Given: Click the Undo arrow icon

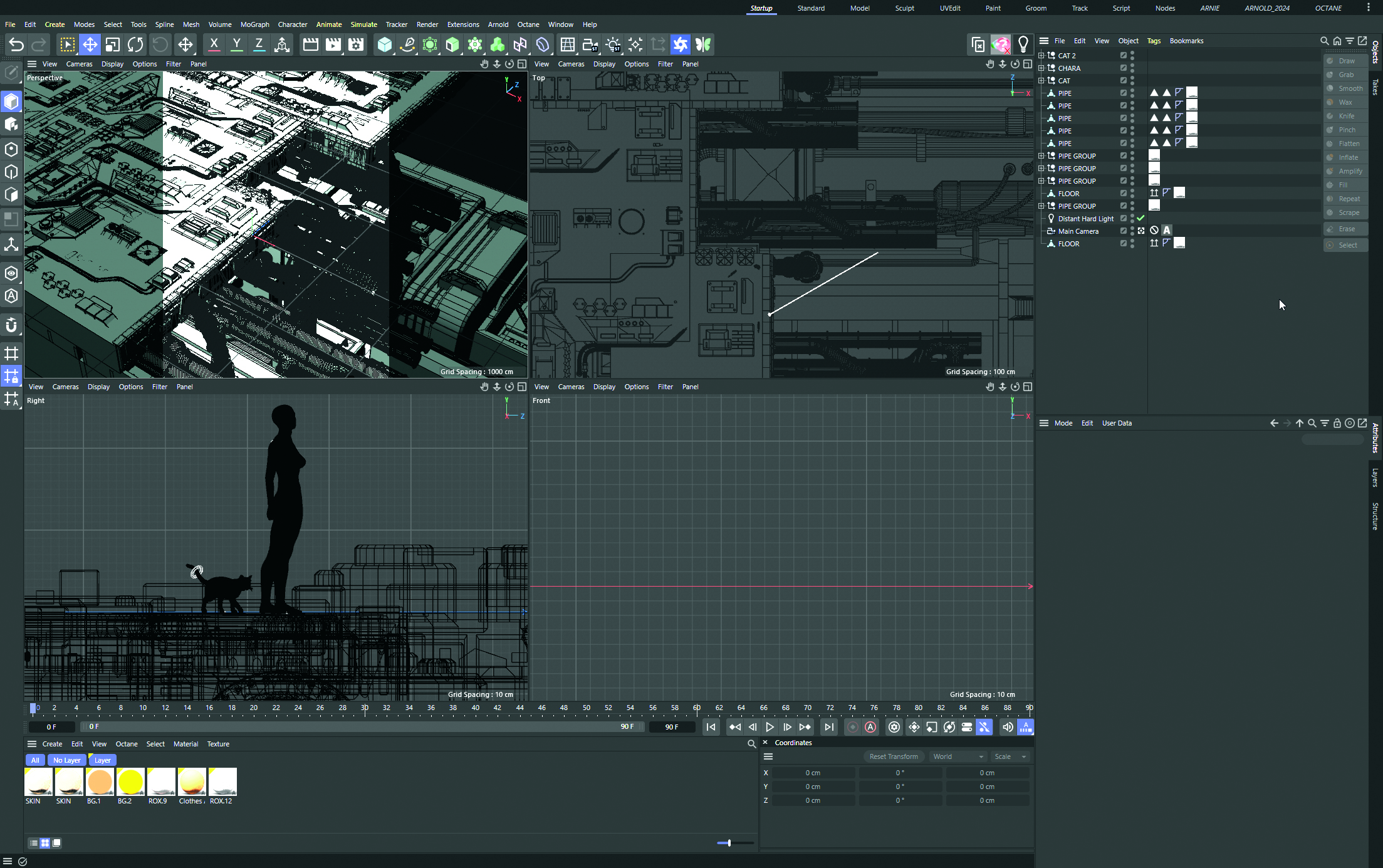Looking at the screenshot, I should pos(16,44).
